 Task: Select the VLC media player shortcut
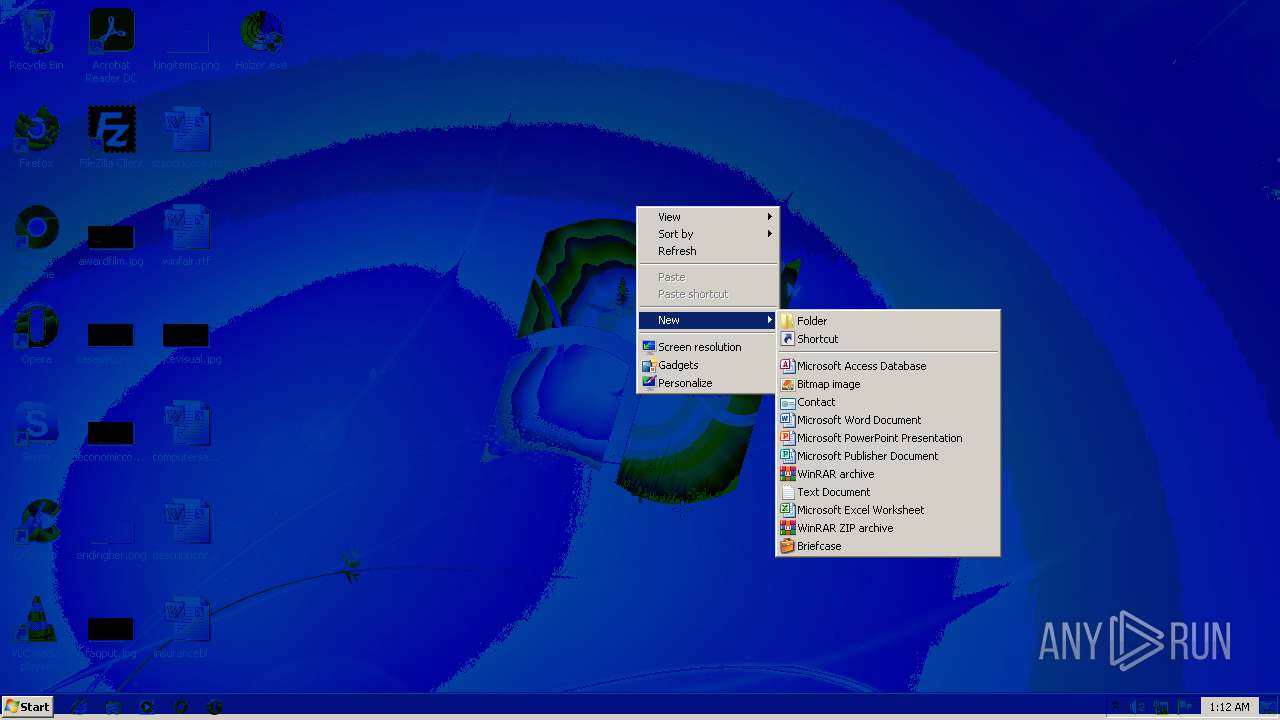(x=36, y=633)
